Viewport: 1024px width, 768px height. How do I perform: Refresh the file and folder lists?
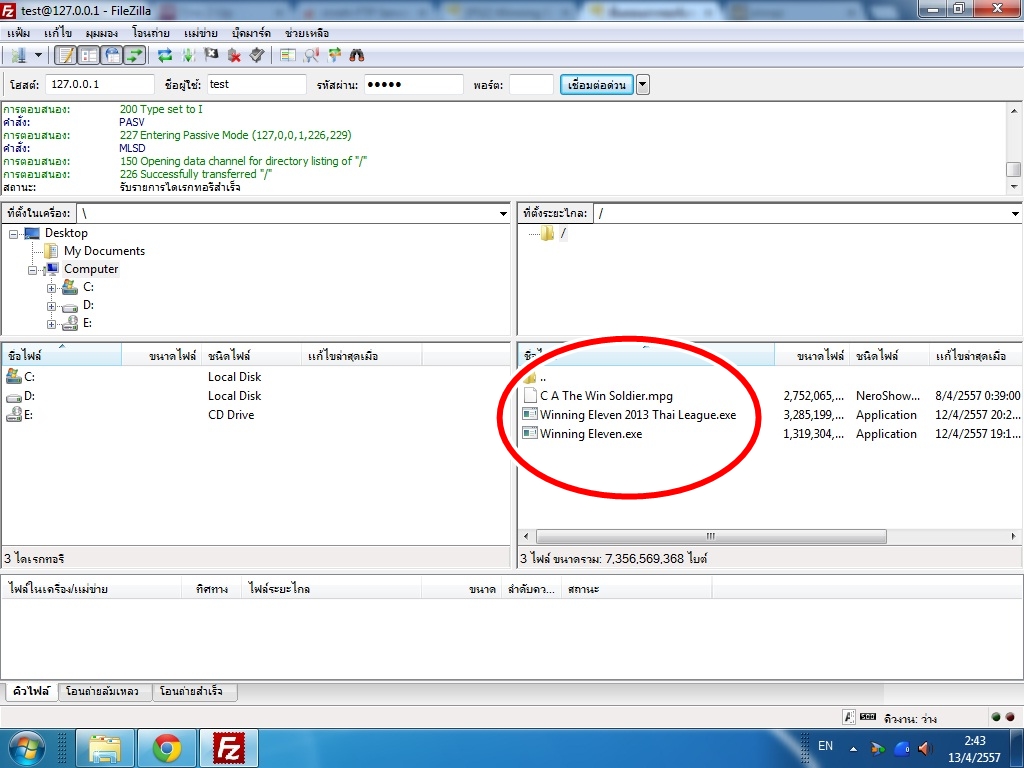click(165, 56)
